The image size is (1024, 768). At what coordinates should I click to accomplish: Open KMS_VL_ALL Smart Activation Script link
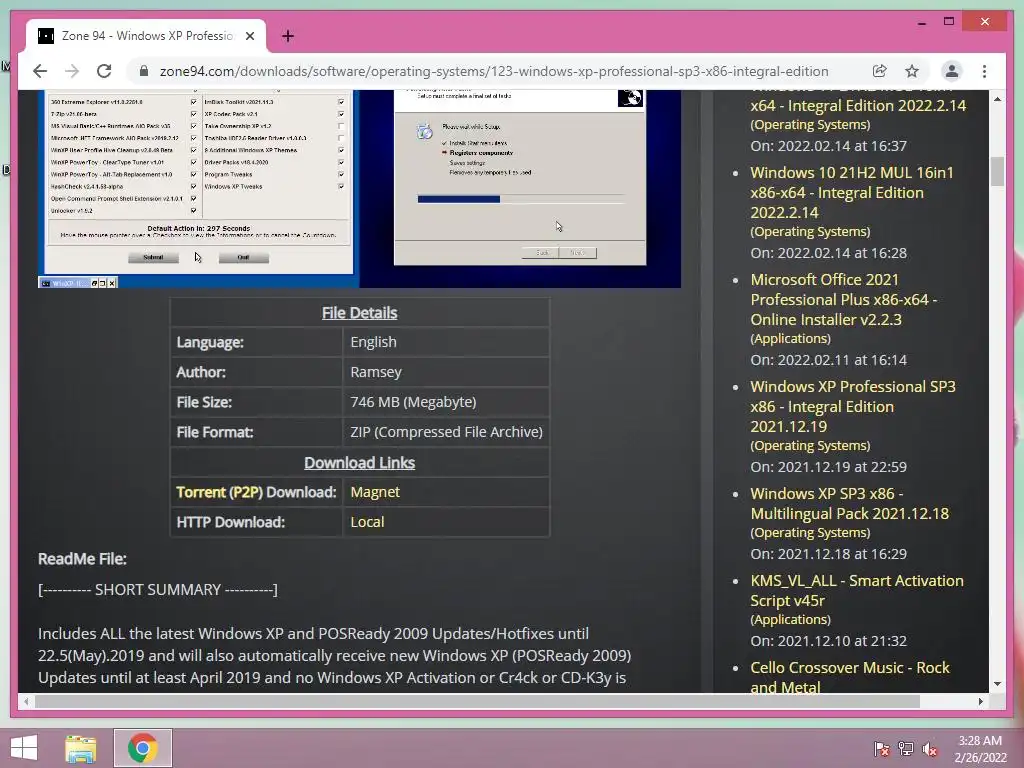pyautogui.click(x=857, y=590)
